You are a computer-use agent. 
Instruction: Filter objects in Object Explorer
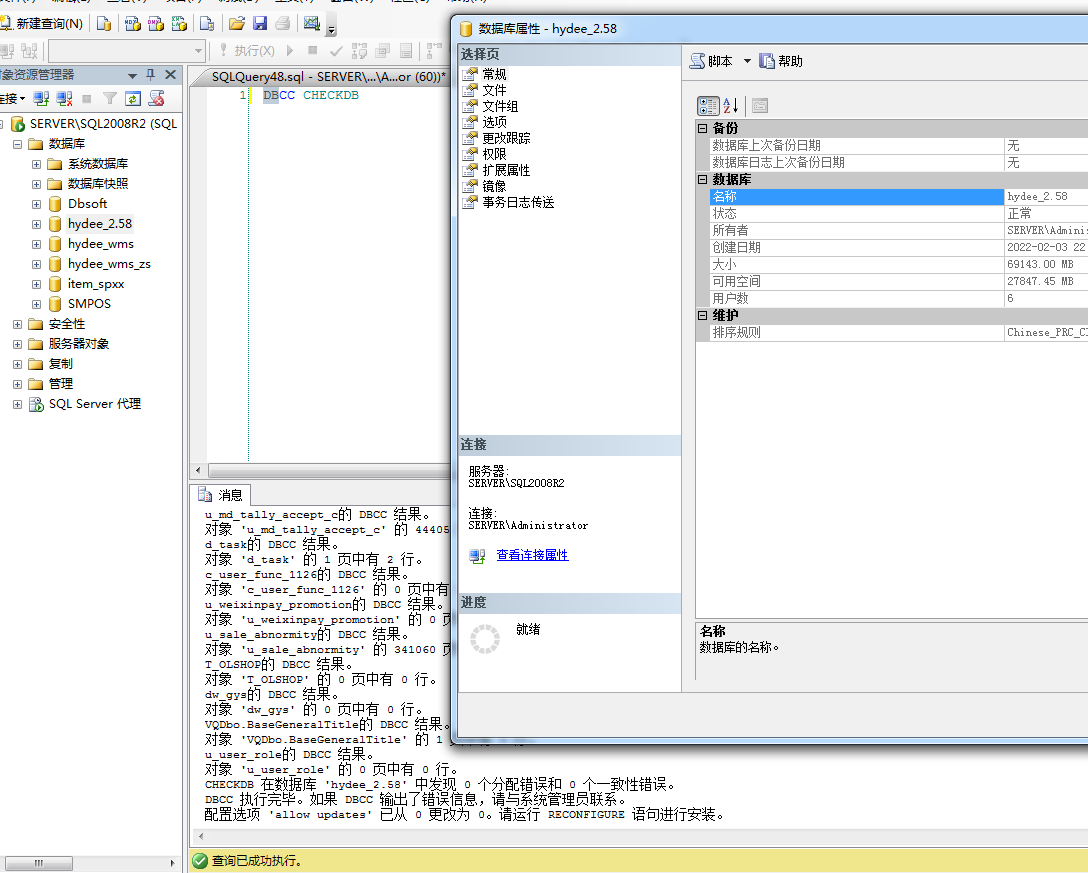[108, 98]
